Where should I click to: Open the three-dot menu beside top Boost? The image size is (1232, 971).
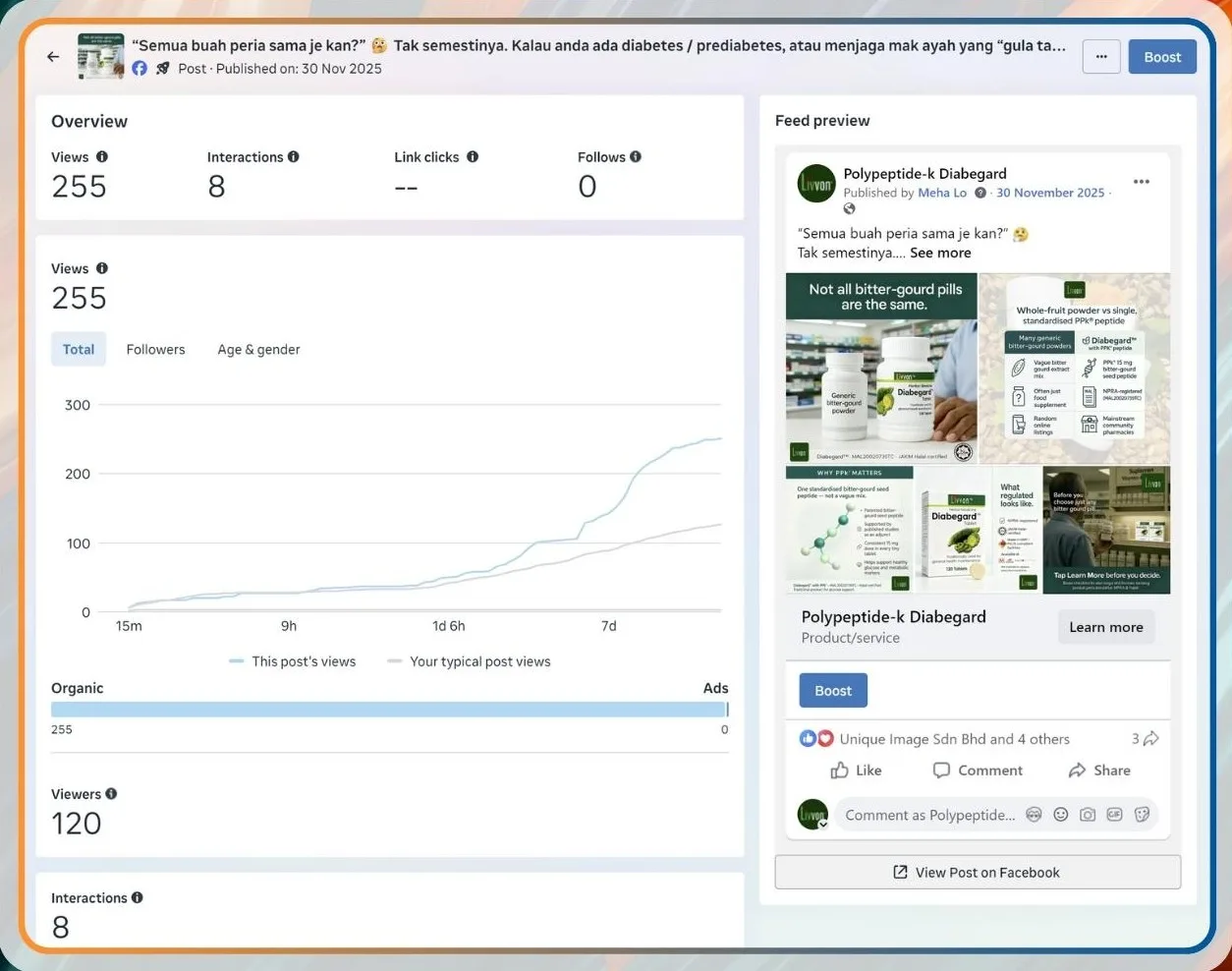point(1101,57)
